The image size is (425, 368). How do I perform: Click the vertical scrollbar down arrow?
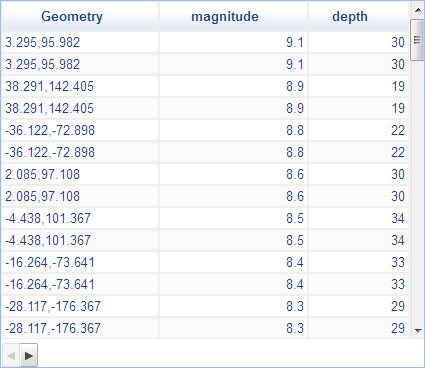[418, 330]
